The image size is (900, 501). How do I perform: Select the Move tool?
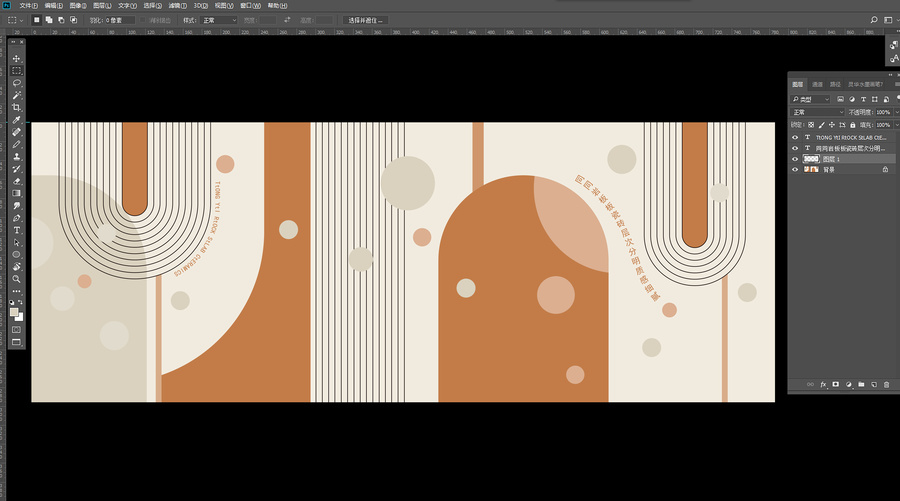16,59
